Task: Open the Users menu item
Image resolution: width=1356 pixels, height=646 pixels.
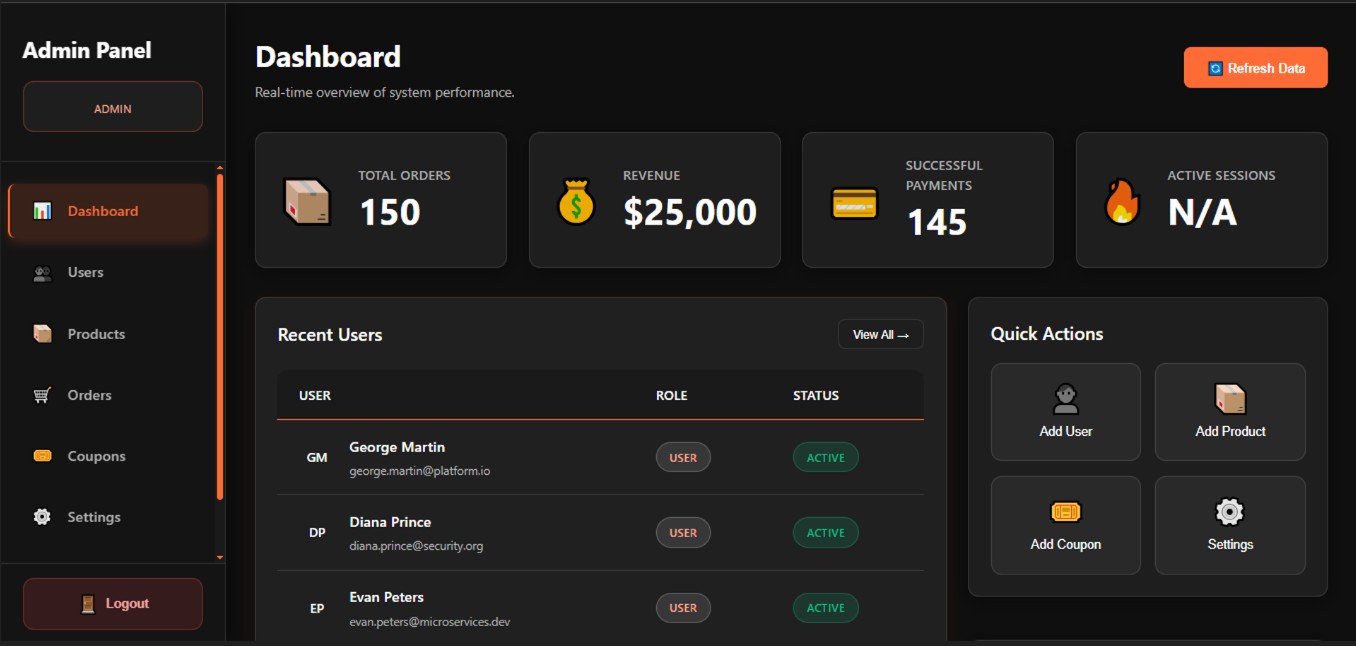Action: (x=108, y=273)
